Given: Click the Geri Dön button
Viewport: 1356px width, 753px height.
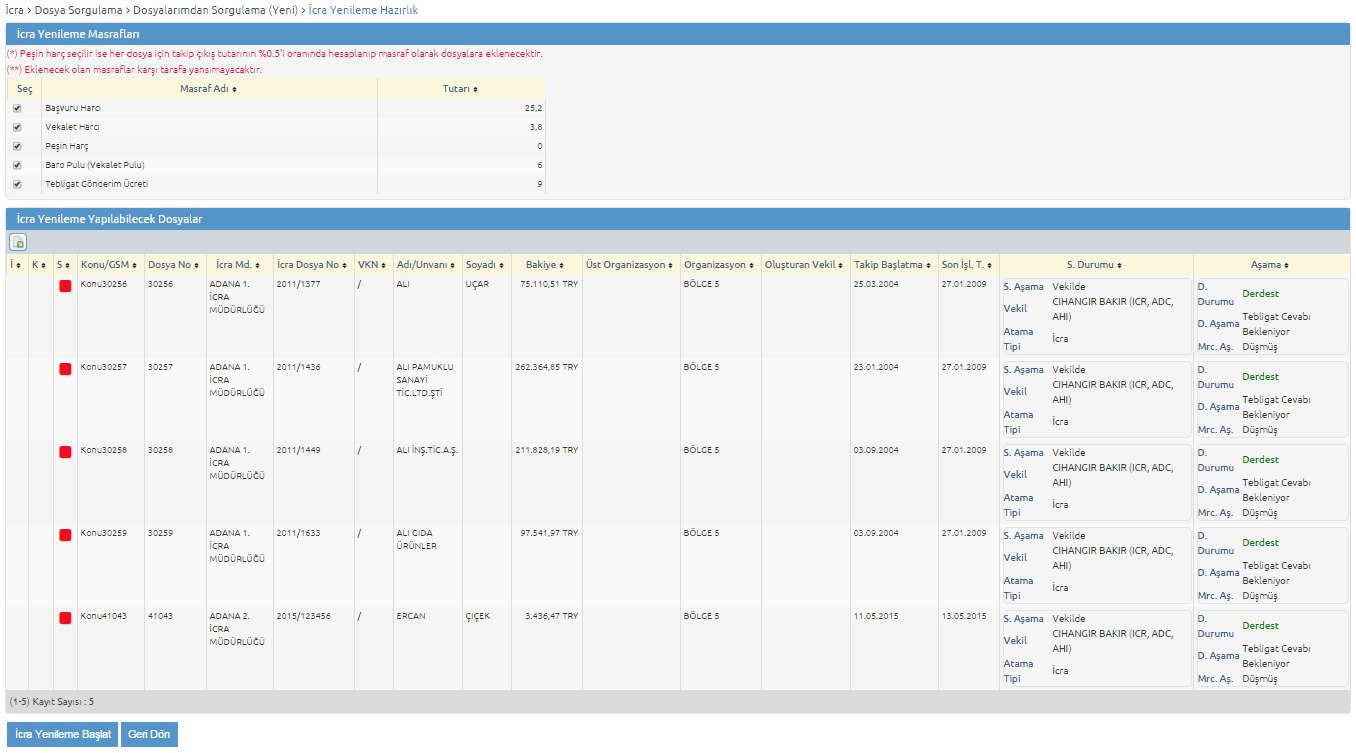Looking at the screenshot, I should coord(149,734).
